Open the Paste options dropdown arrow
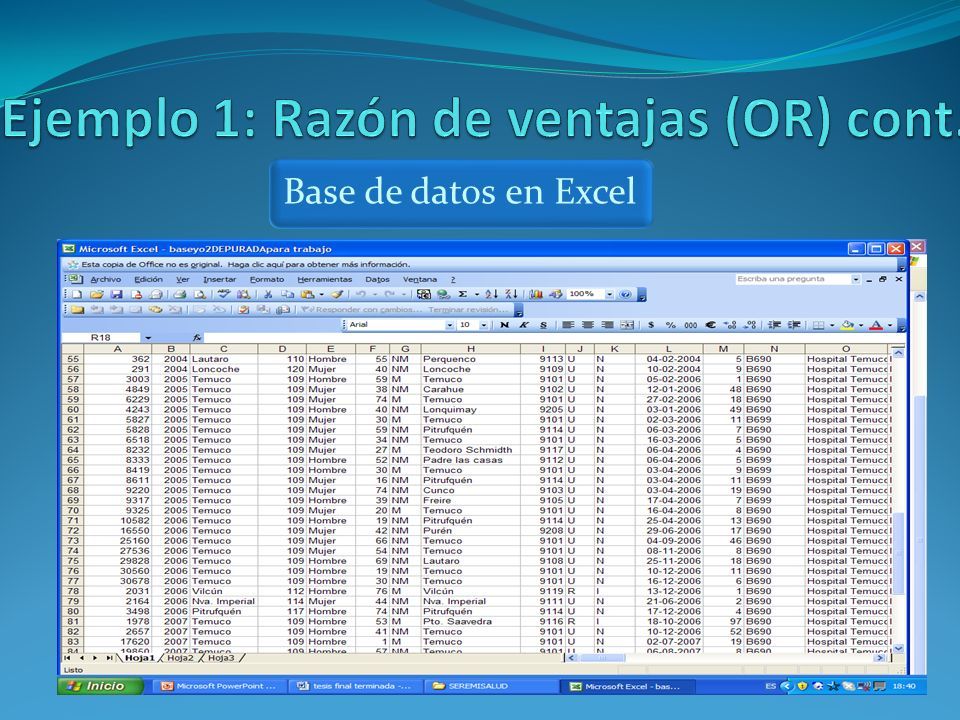 pyautogui.click(x=321, y=294)
